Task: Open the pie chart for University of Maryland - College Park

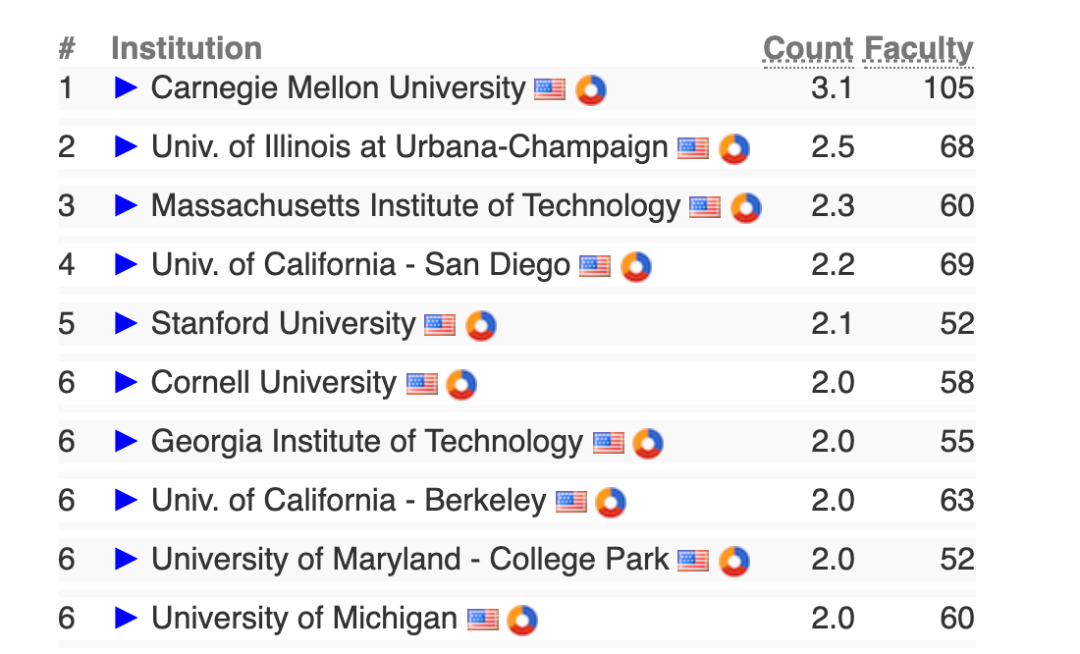Action: [734, 560]
